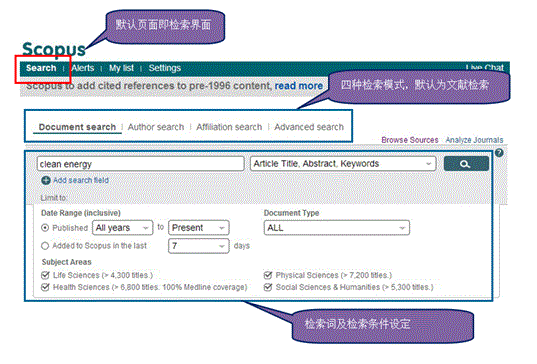The image size is (537, 364).
Task: Toggle the Life Sciences checkbox
Action: [x=45, y=275]
